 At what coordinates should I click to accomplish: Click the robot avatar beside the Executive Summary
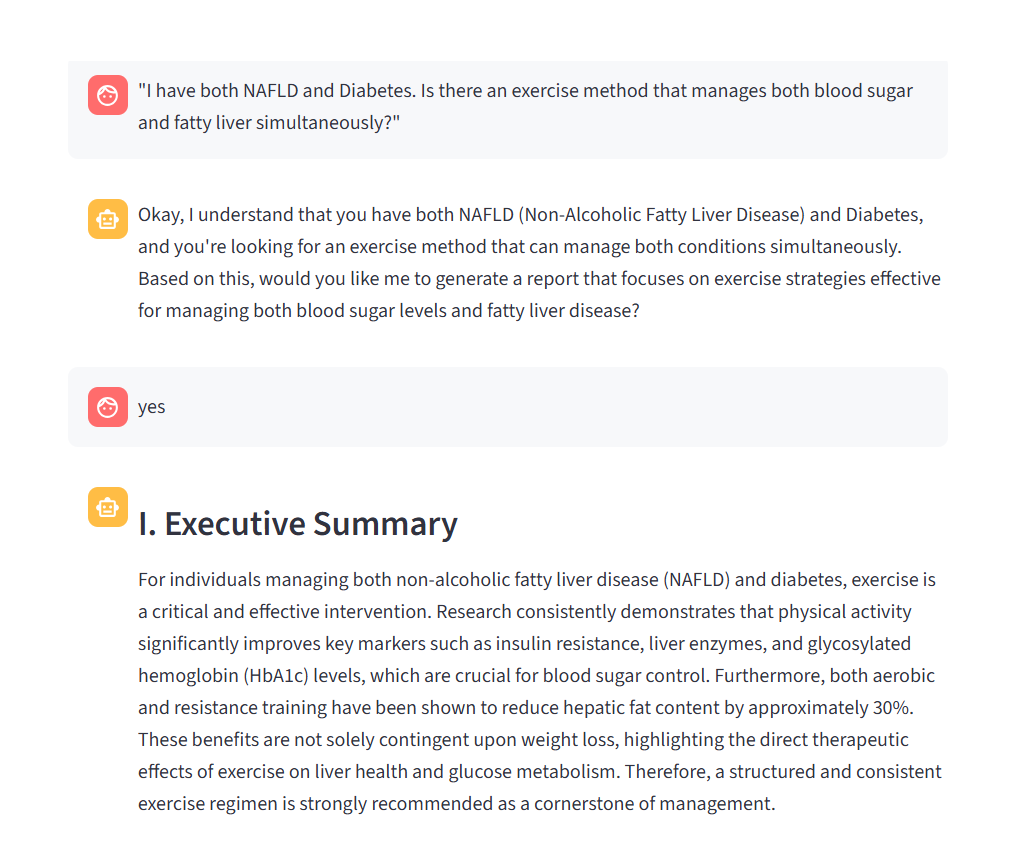[107, 507]
